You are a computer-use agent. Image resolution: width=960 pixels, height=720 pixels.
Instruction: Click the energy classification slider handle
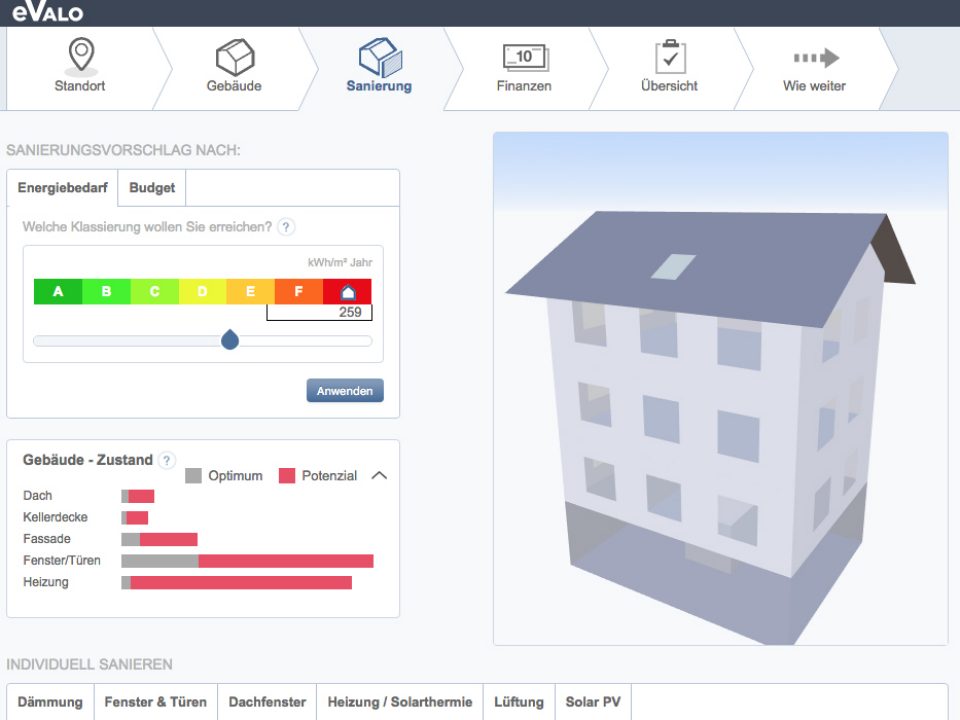pyautogui.click(x=230, y=341)
